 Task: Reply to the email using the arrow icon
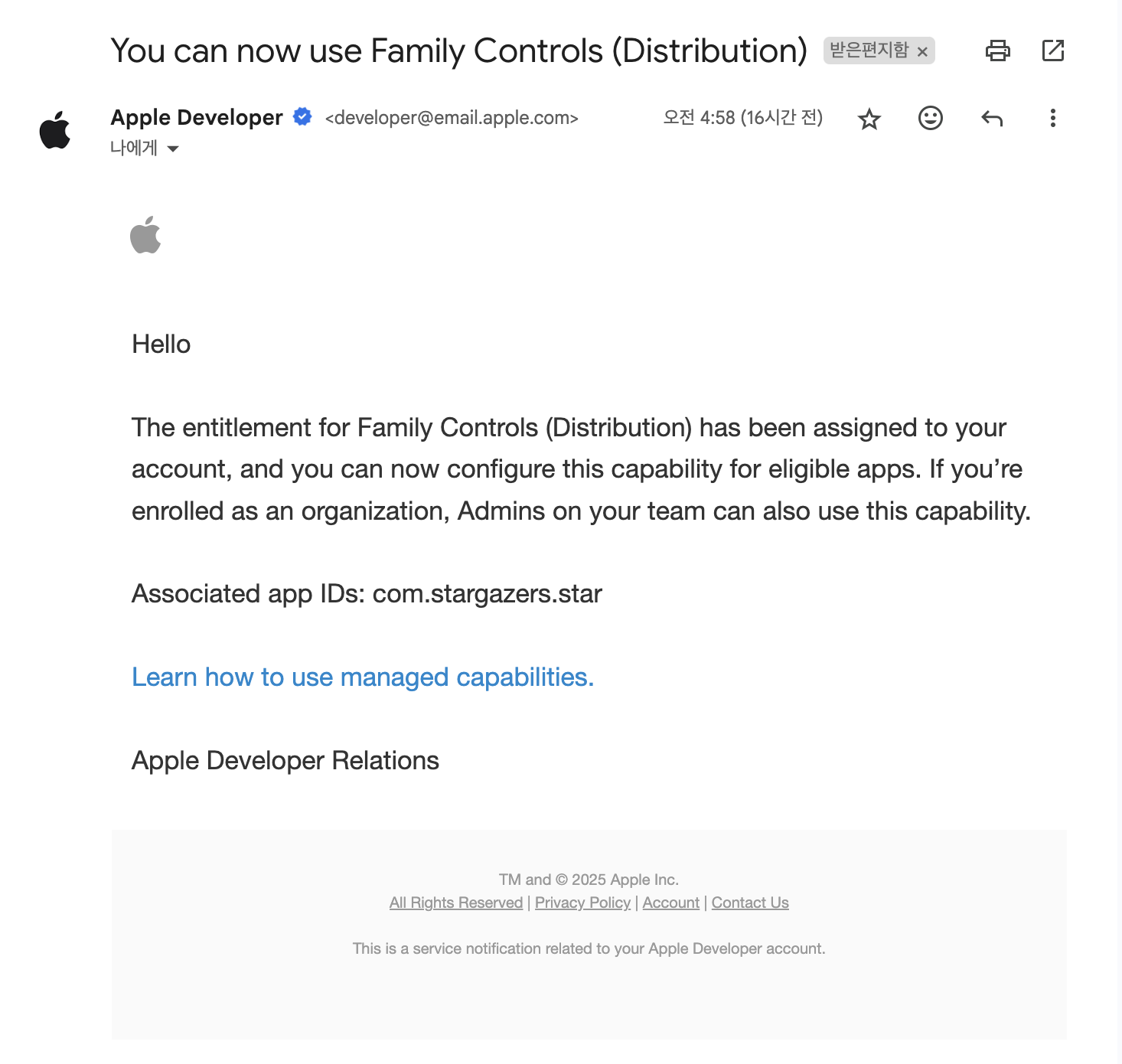[992, 118]
